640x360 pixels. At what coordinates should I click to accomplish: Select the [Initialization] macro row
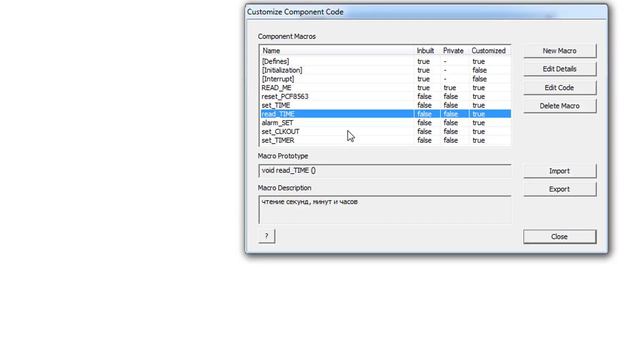(x=385, y=70)
